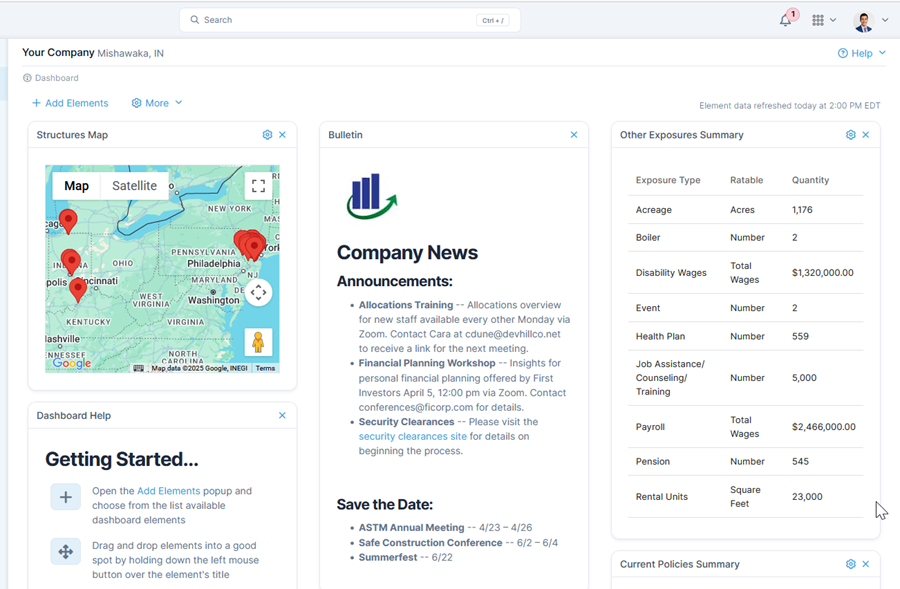The height and width of the screenshot is (589, 900).
Task: Open Other Exposures Summary settings gear
Action: pyautogui.click(x=851, y=135)
